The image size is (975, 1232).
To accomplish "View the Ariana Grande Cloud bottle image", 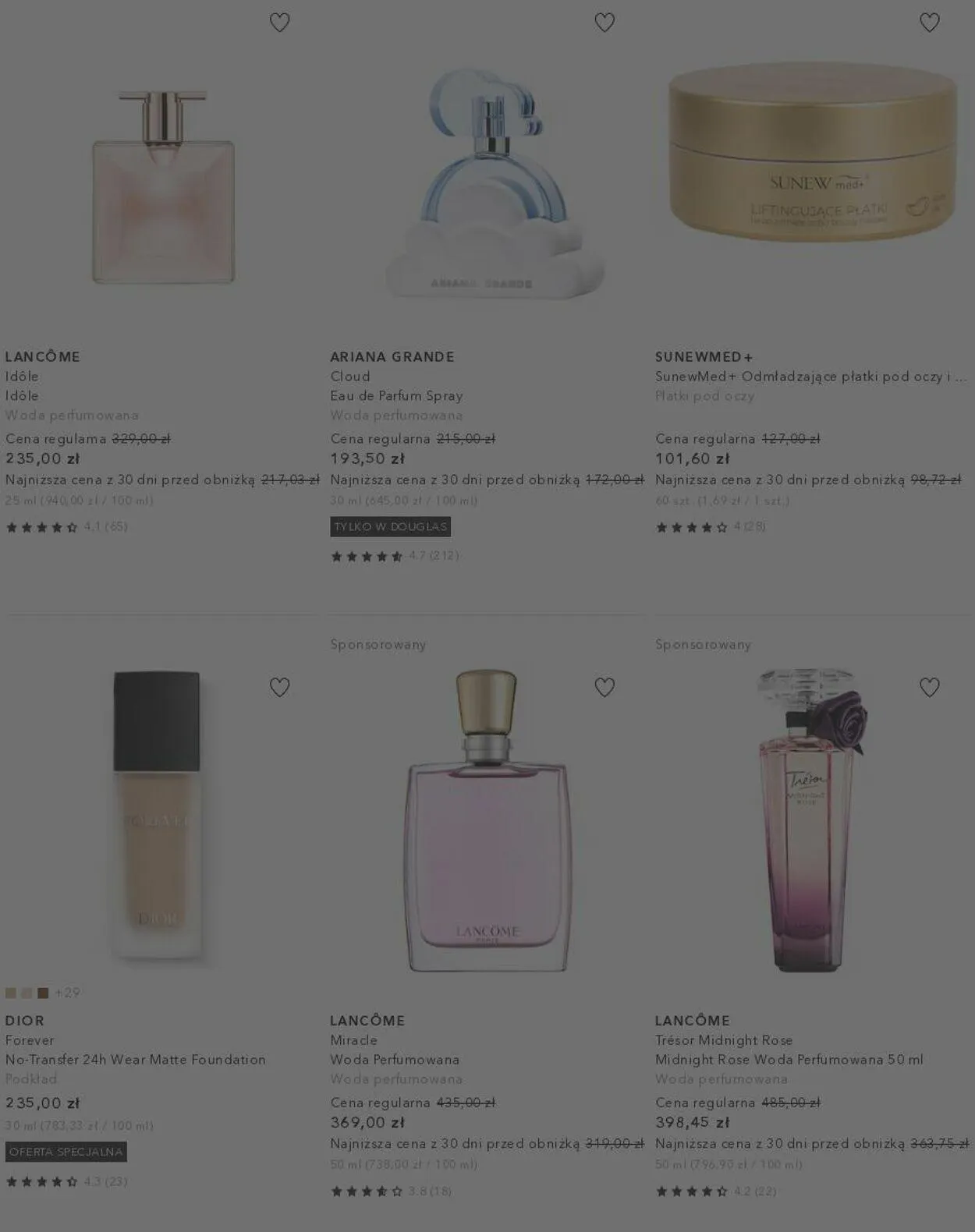I will pos(495,184).
